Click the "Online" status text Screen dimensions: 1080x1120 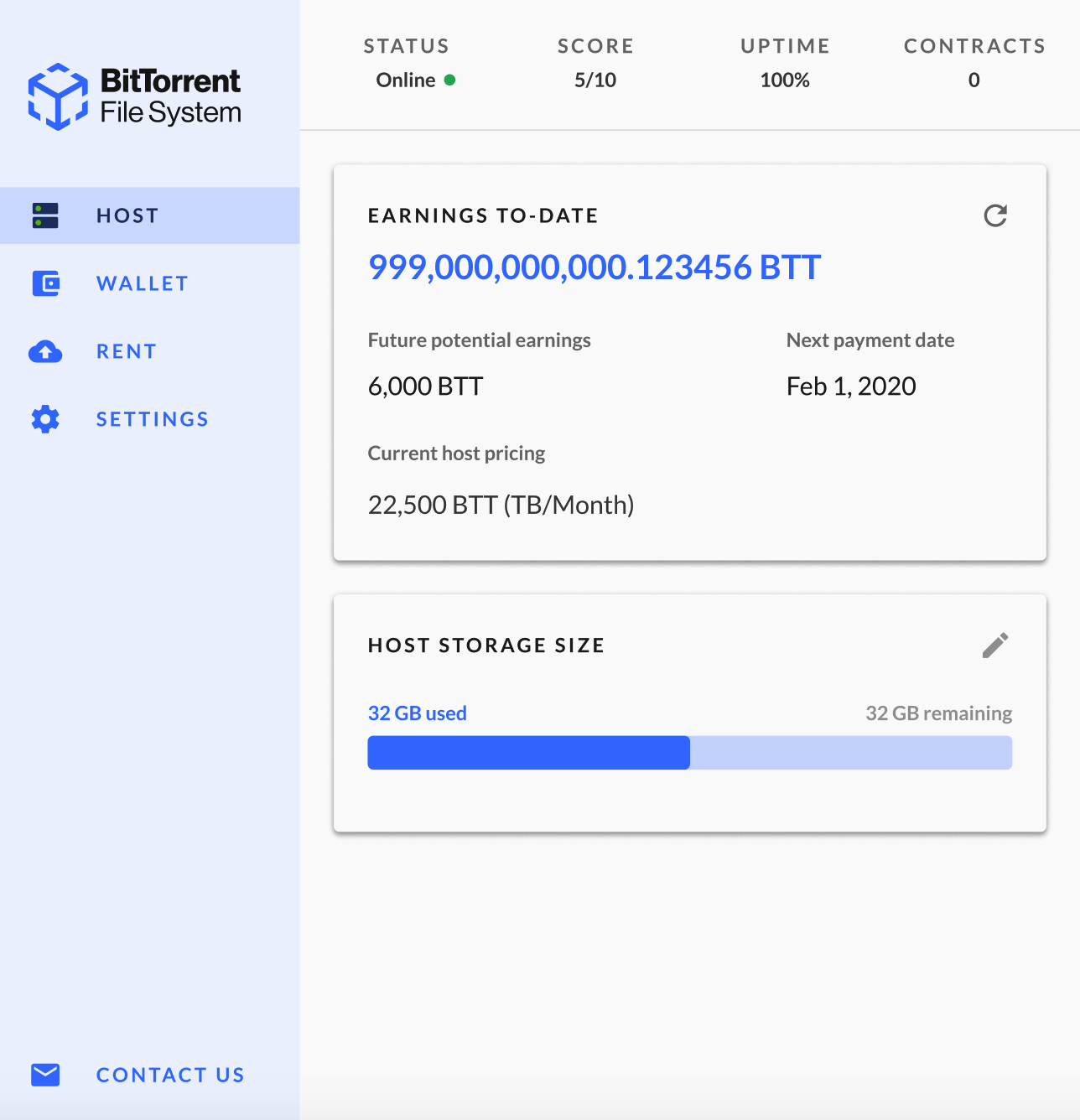(x=406, y=80)
